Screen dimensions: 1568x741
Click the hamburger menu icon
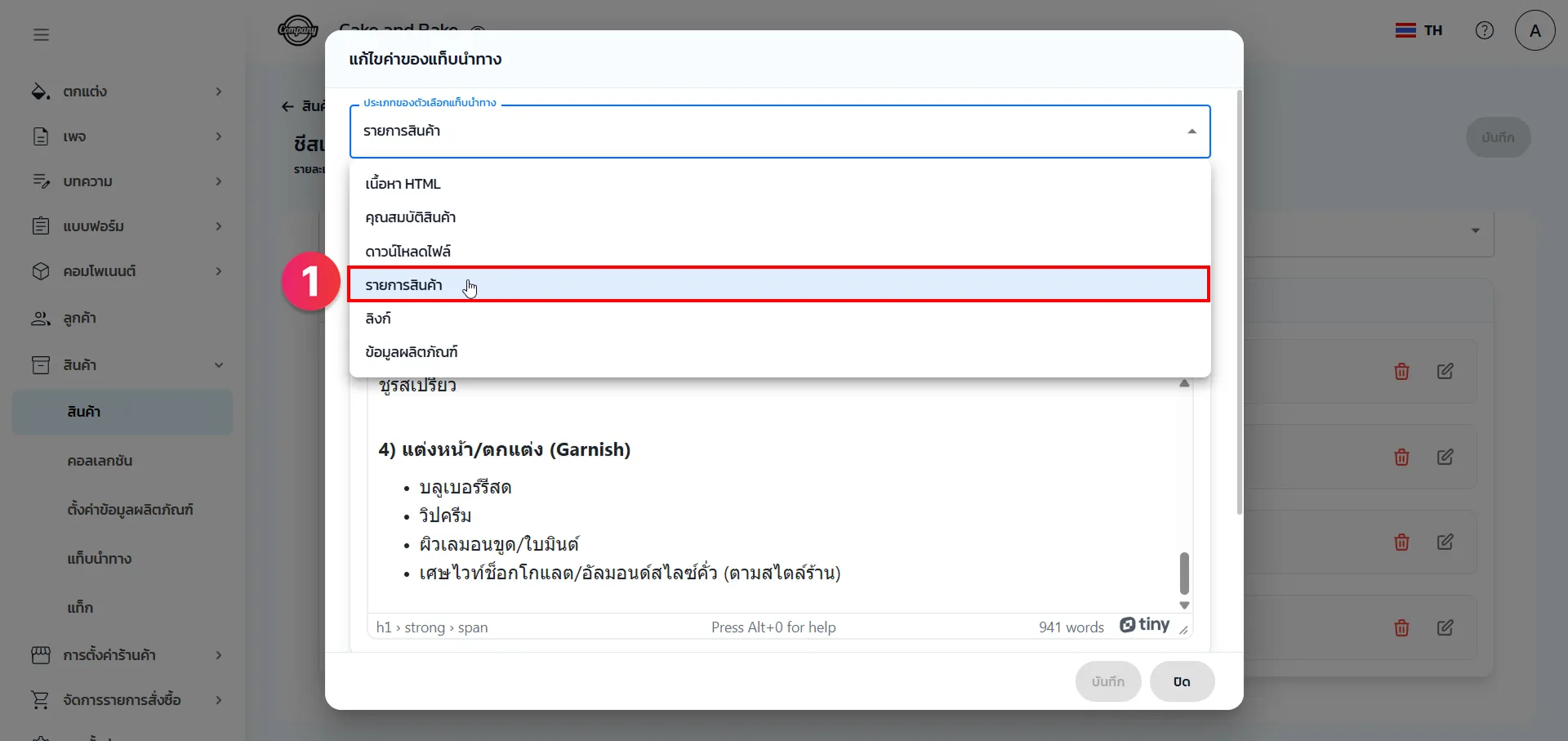pyautogui.click(x=41, y=34)
